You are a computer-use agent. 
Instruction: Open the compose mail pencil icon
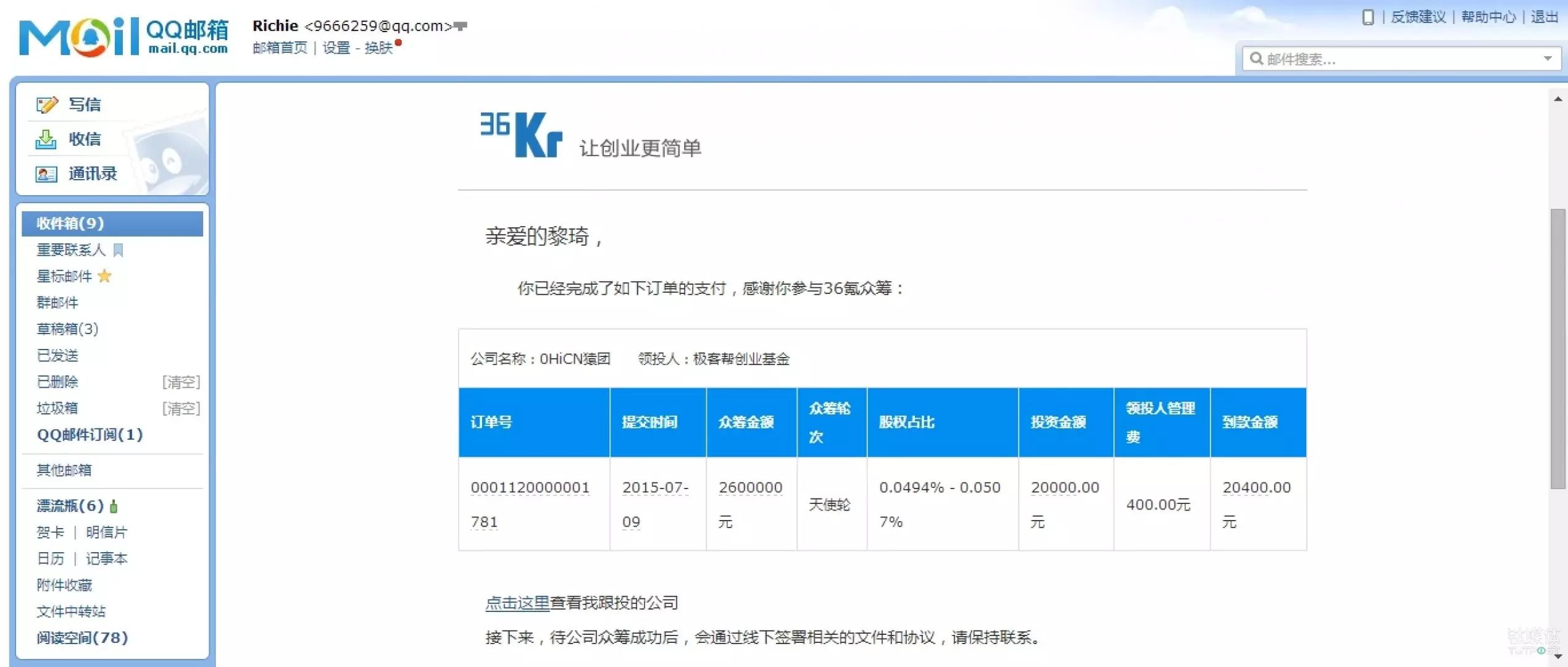coord(47,105)
